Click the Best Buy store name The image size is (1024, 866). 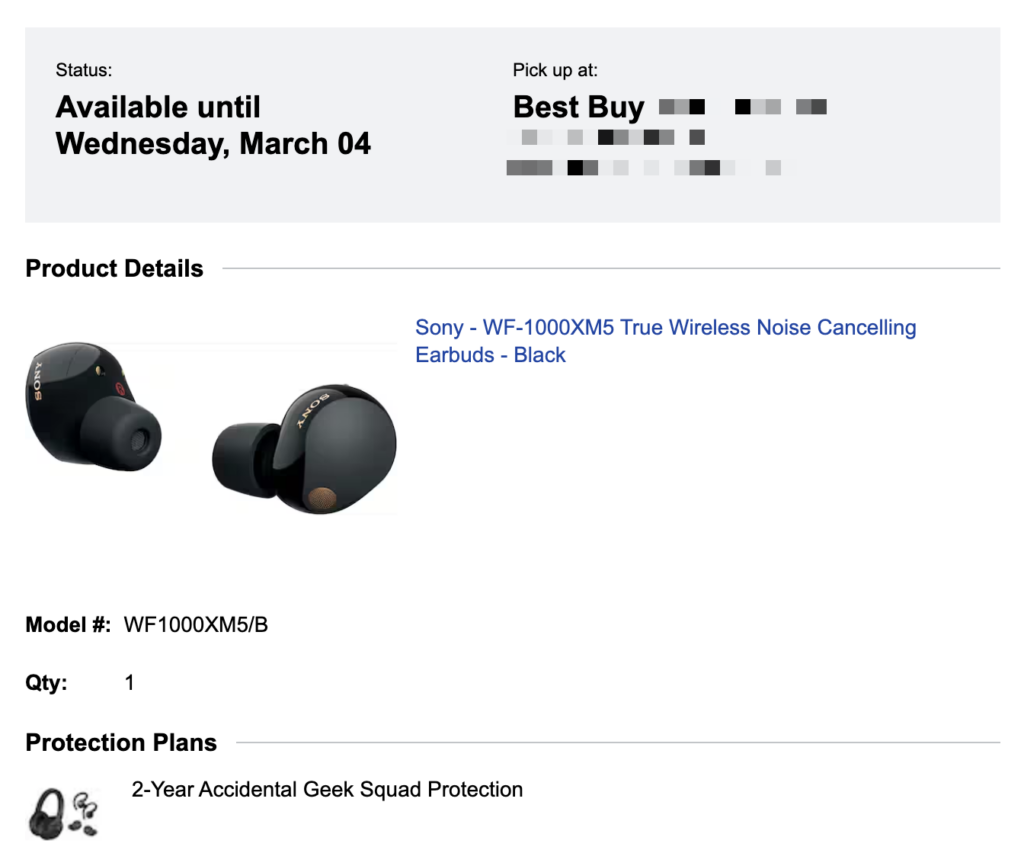pyautogui.click(x=578, y=107)
